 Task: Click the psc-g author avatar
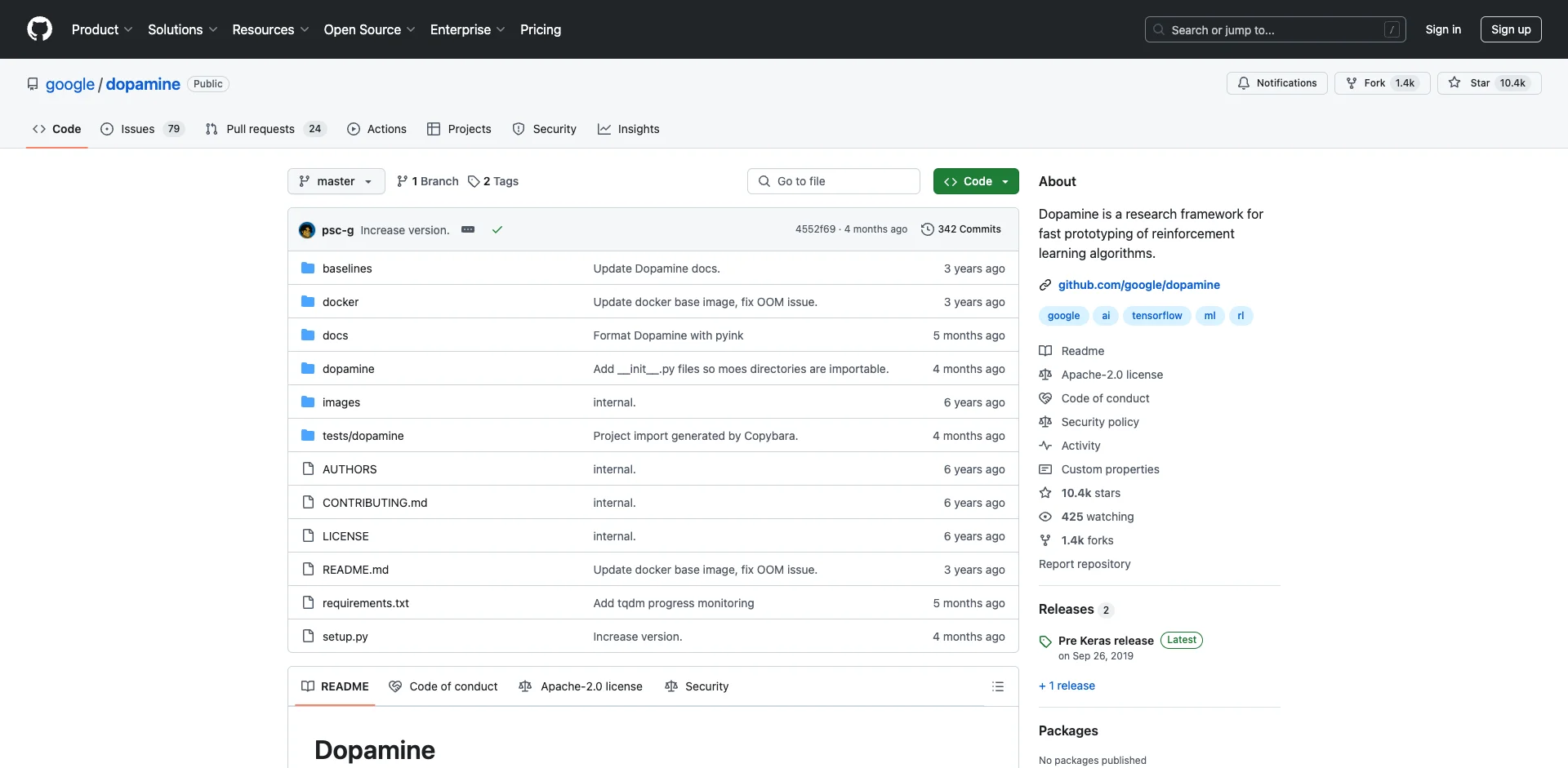(307, 230)
